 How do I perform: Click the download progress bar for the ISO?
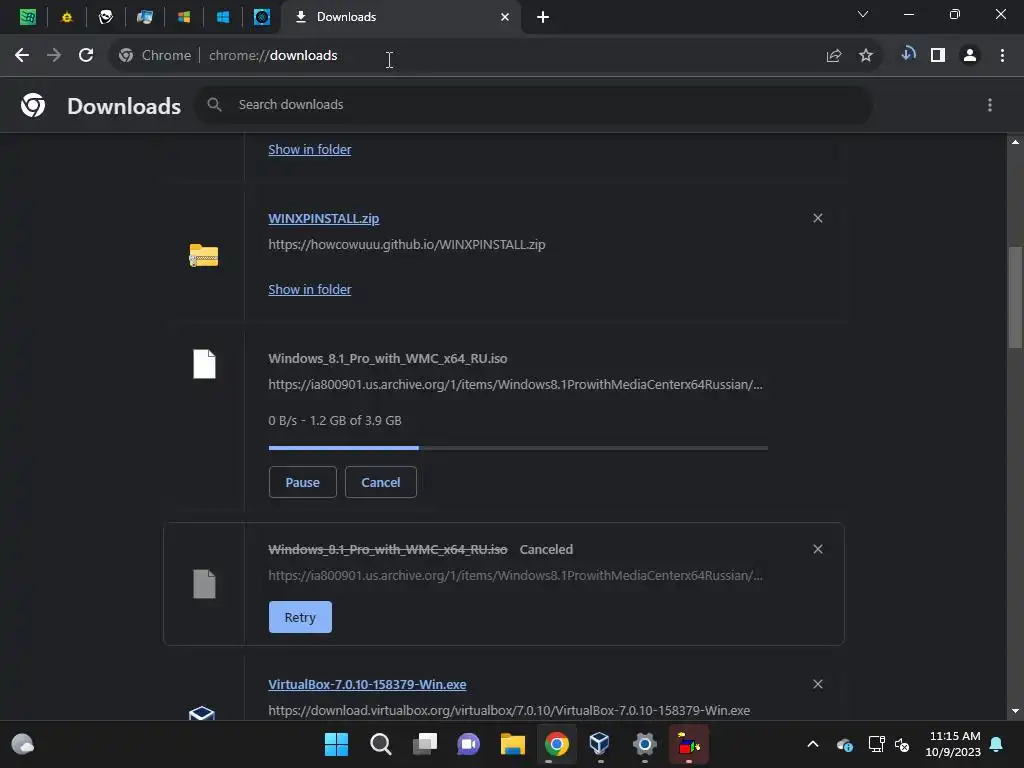point(518,448)
